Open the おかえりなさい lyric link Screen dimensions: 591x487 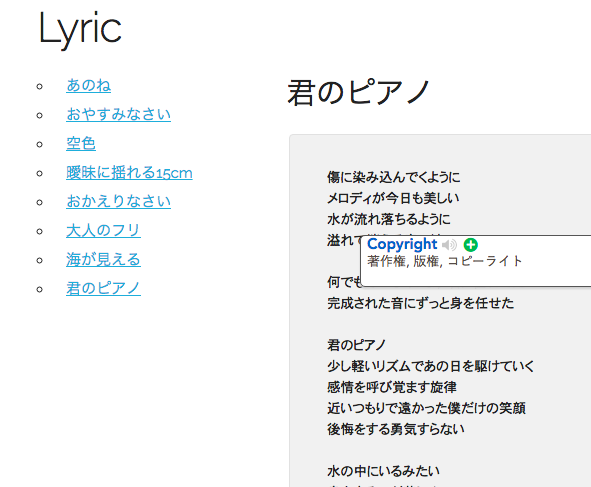coord(118,201)
